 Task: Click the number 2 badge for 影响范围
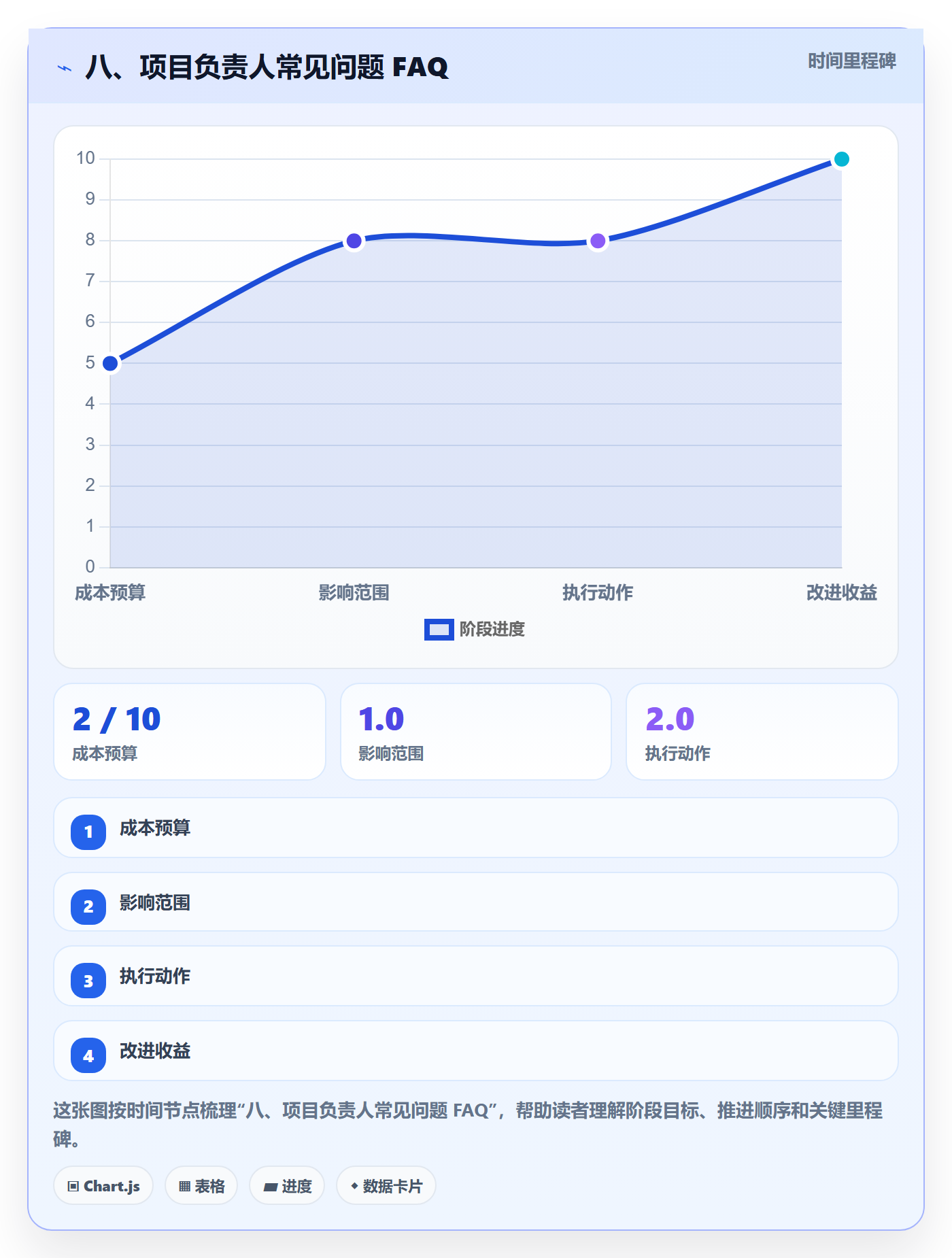pyautogui.click(x=88, y=906)
